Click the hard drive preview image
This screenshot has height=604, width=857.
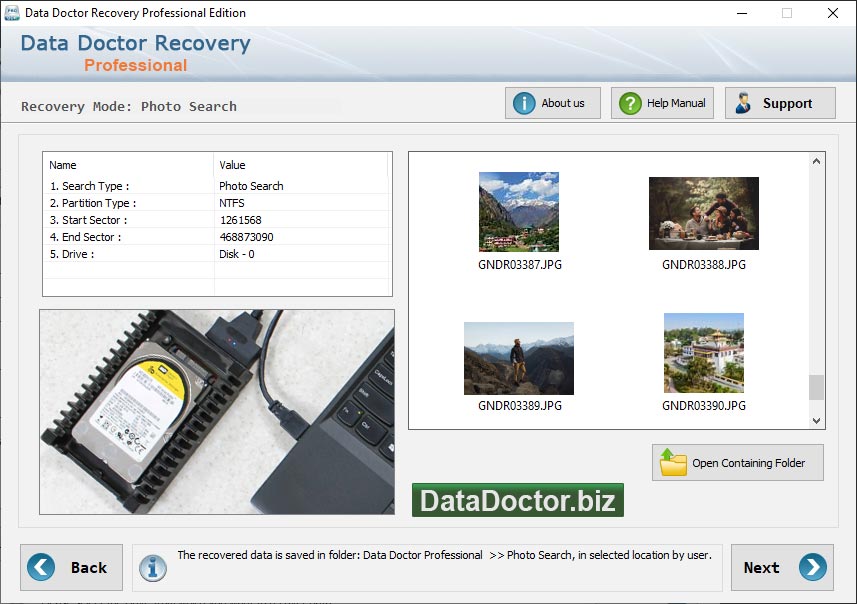[x=217, y=411]
